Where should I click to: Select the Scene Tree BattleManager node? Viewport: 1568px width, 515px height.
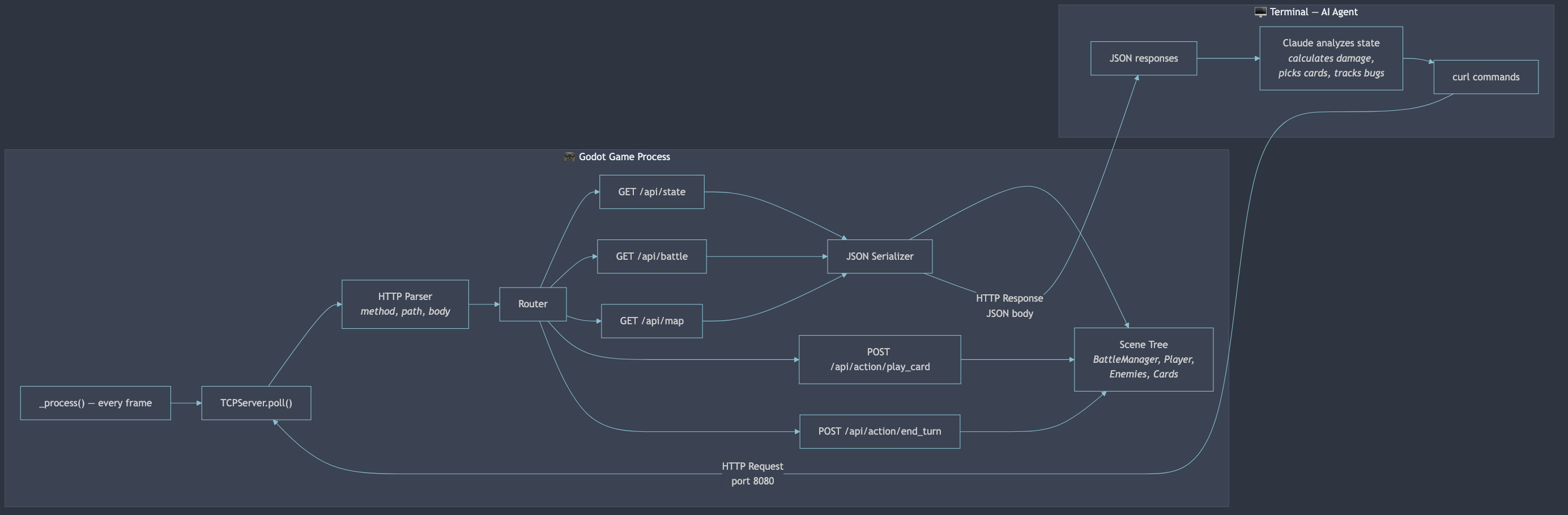[x=1143, y=359]
